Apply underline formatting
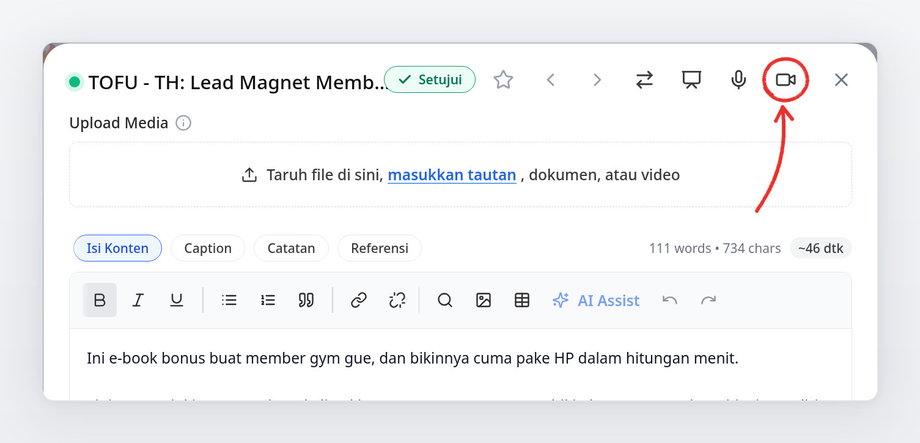The width and height of the screenshot is (920, 443). pos(177,300)
